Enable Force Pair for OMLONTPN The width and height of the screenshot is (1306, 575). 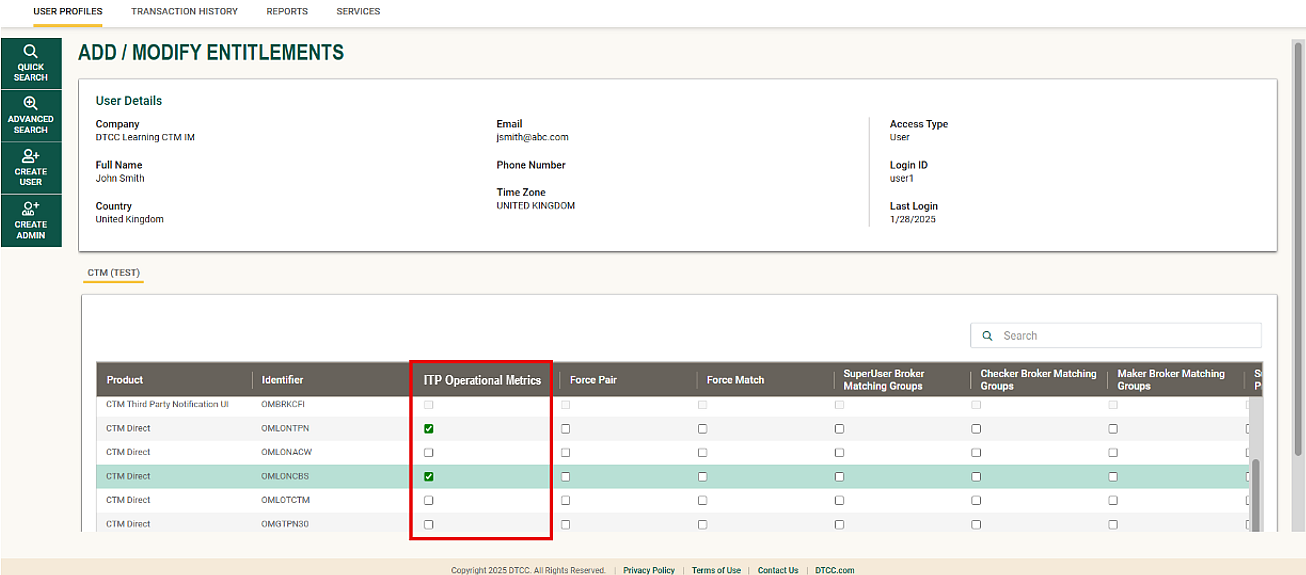pyautogui.click(x=566, y=429)
